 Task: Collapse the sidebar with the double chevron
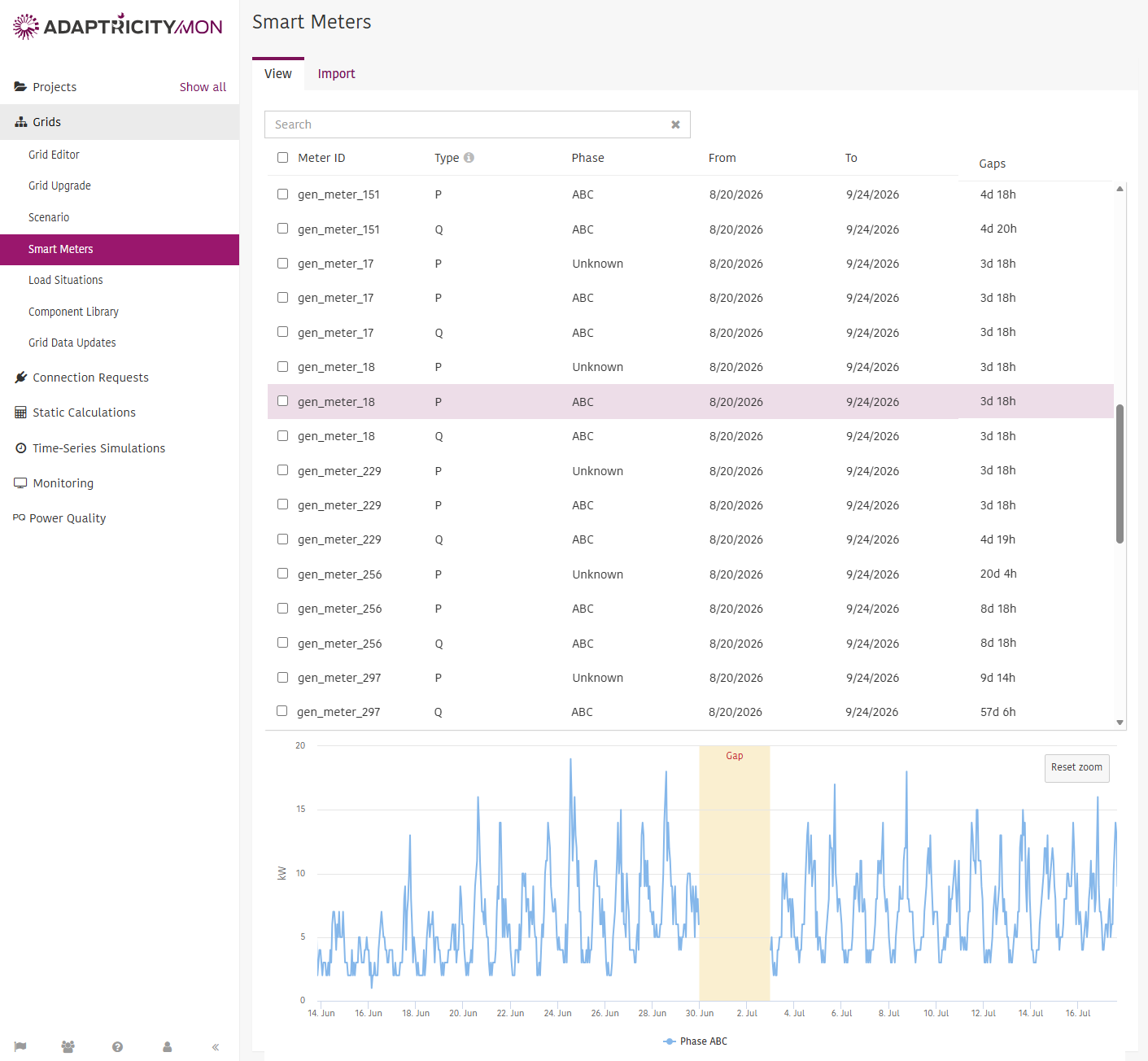pyautogui.click(x=216, y=1047)
